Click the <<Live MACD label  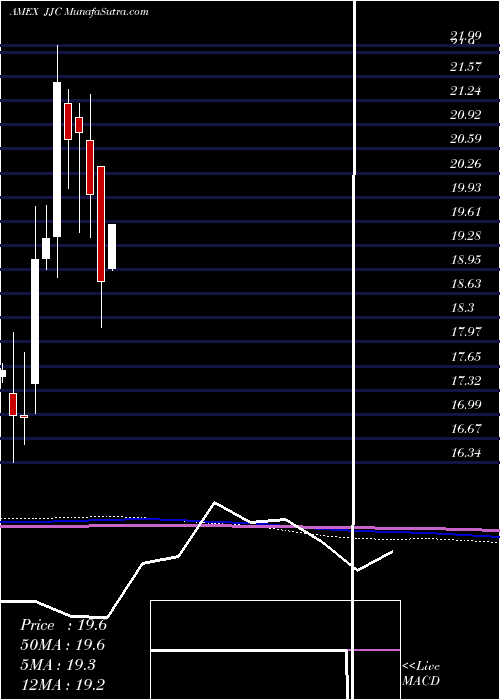point(421,674)
